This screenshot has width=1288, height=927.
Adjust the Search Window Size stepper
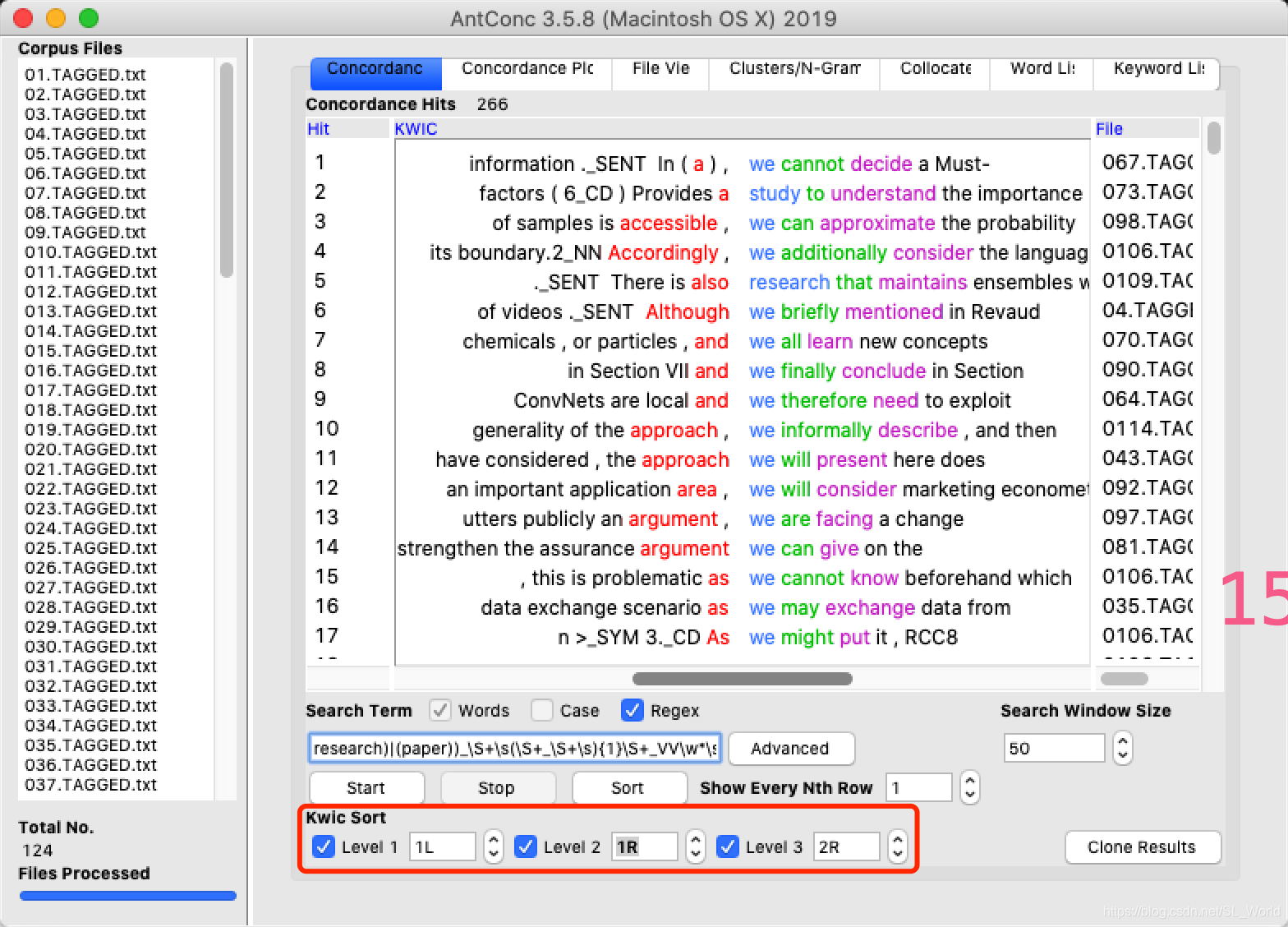click(1123, 748)
